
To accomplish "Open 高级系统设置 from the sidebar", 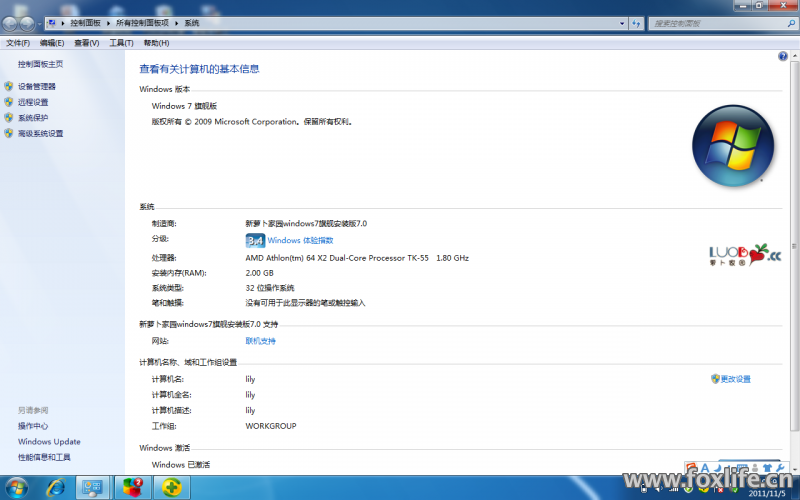I will (40, 133).
